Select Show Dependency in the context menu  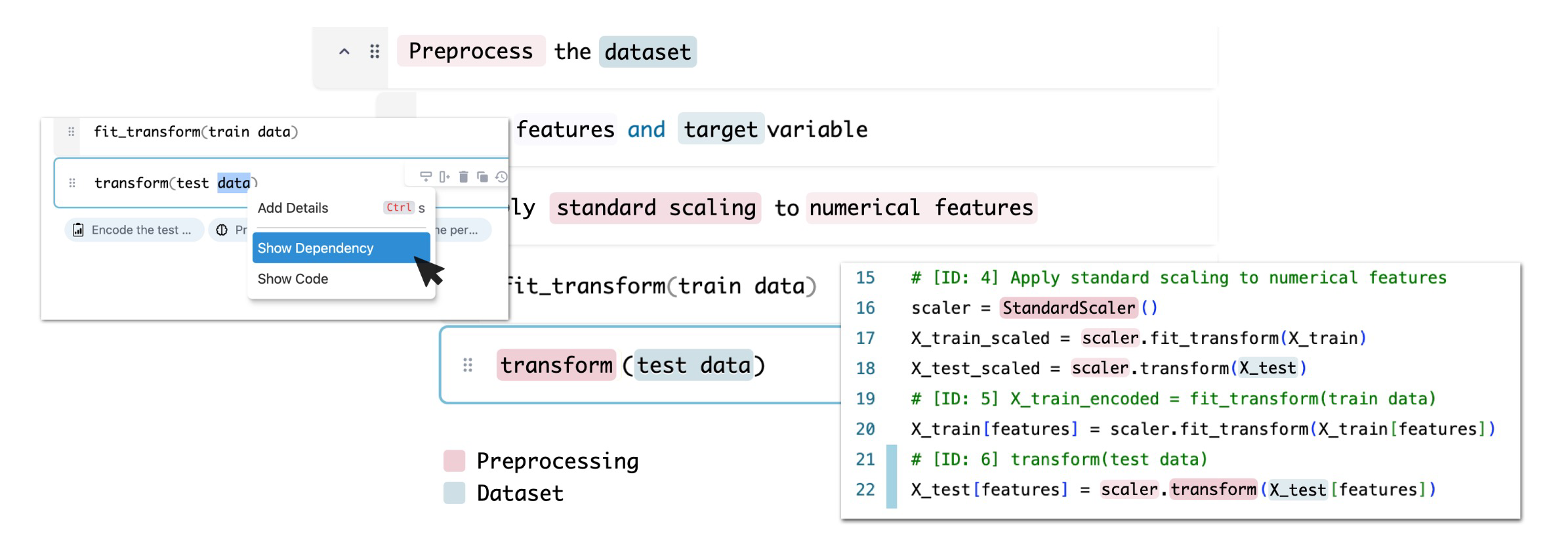click(316, 248)
